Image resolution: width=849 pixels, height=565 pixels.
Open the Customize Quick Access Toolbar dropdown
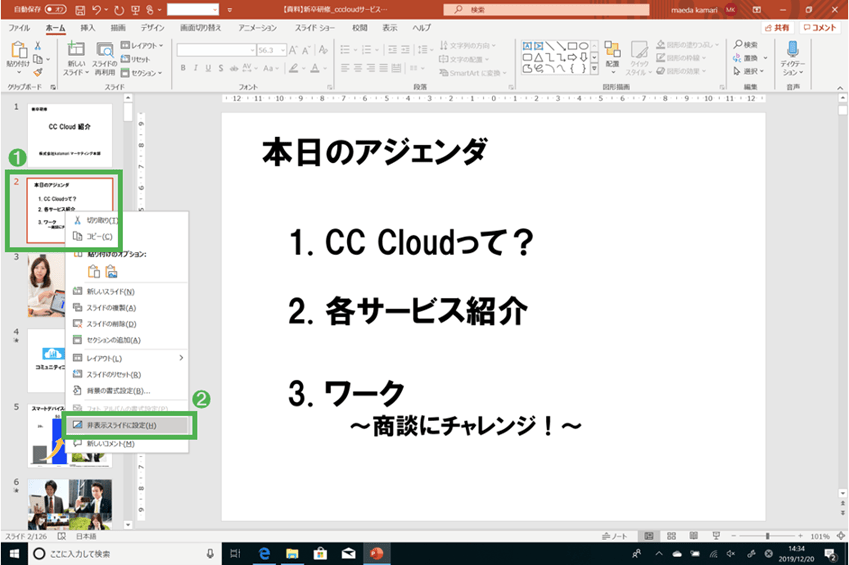230,10
